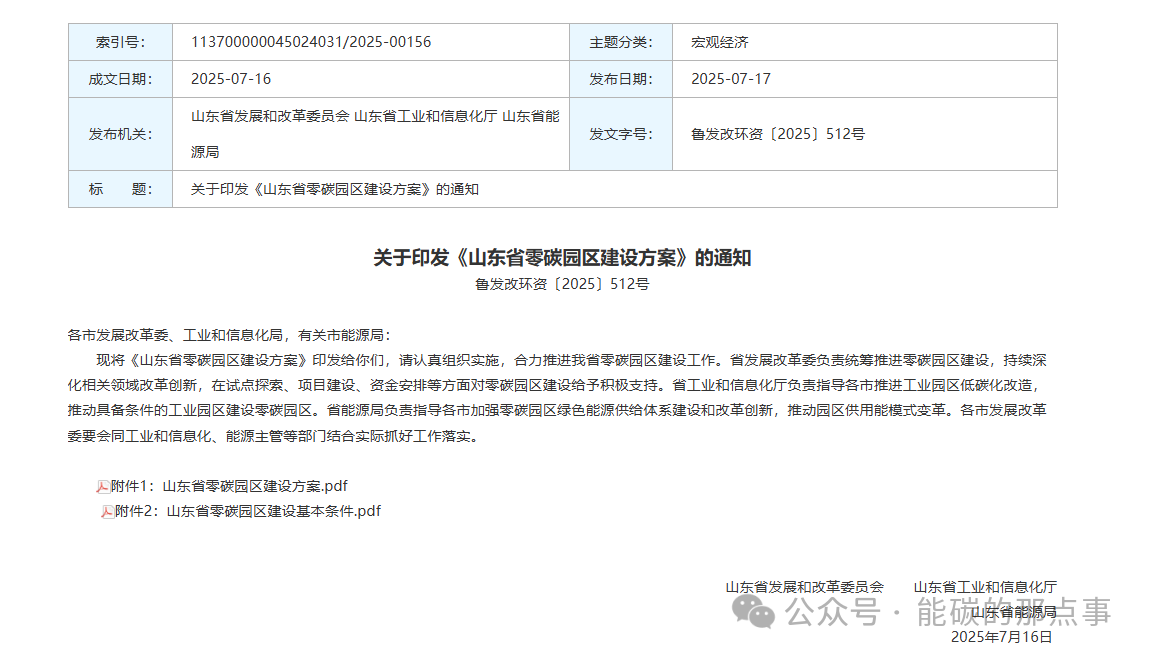The image size is (1149, 658).
Task: Click the PDF icon beside 附件2
Action: pyautogui.click(x=107, y=512)
